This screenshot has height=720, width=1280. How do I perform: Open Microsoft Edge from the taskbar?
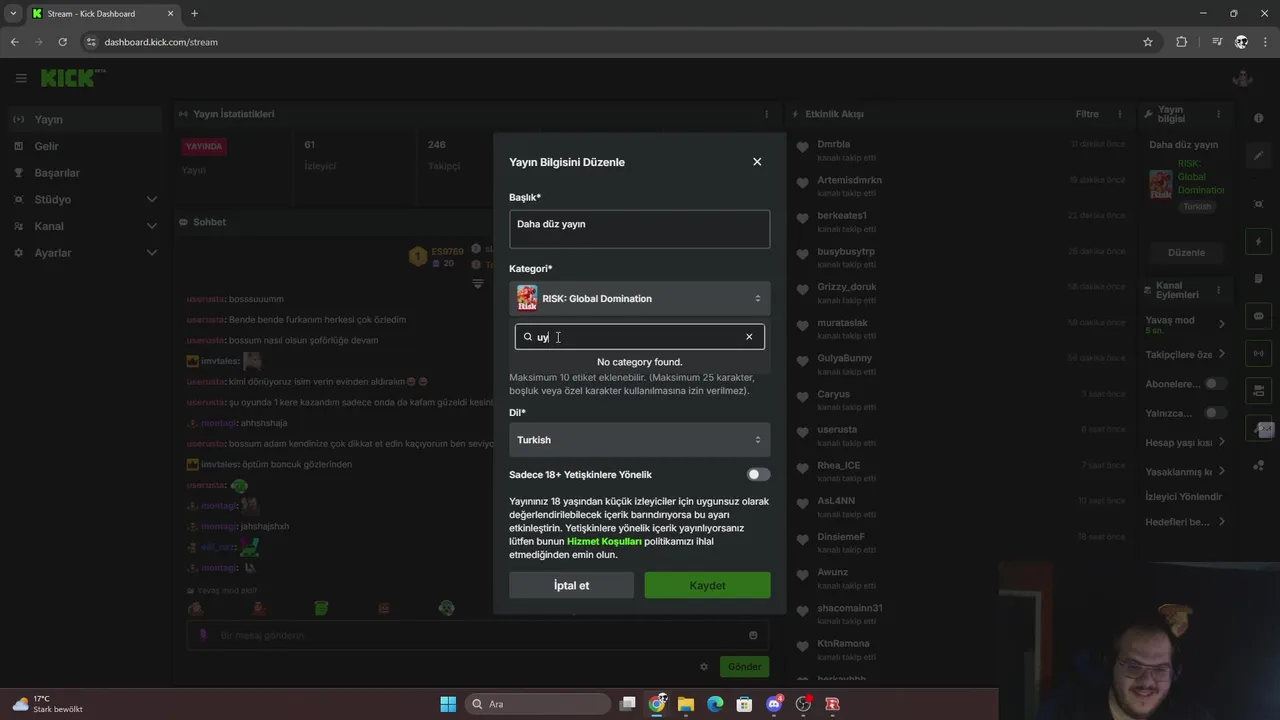(x=715, y=704)
